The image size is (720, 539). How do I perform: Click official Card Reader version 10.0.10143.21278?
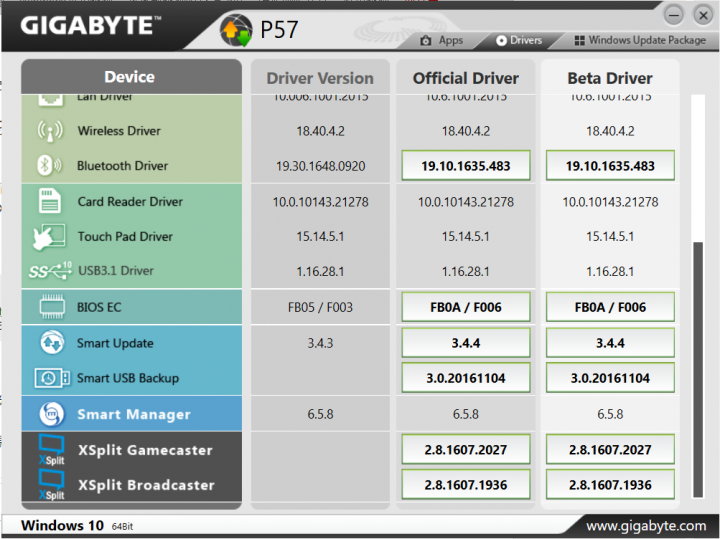pos(466,202)
